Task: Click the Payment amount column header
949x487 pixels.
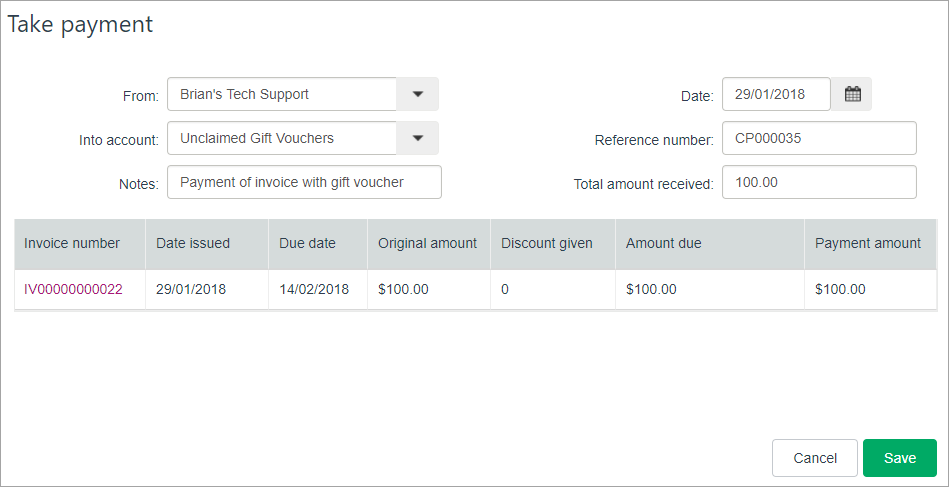Action: tap(870, 244)
